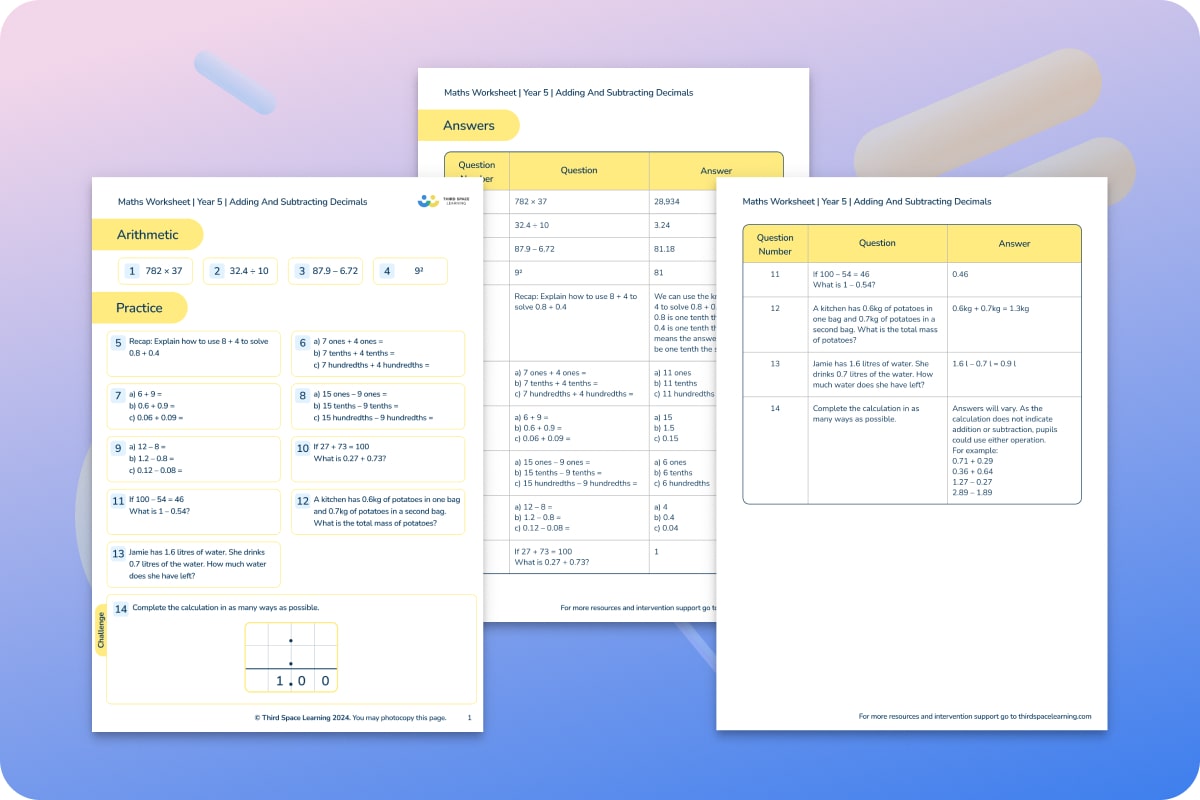Select answer 'a) 15' on the middle page

(x=664, y=417)
